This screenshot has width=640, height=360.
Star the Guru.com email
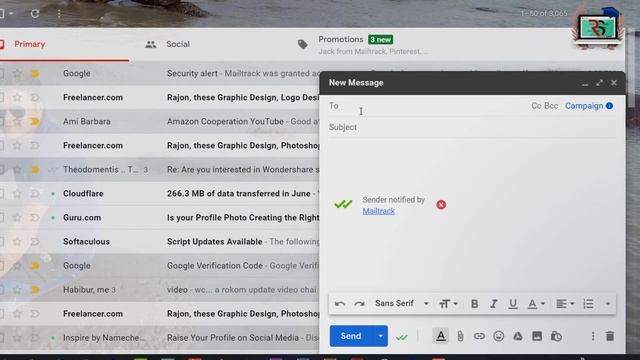[17, 218]
